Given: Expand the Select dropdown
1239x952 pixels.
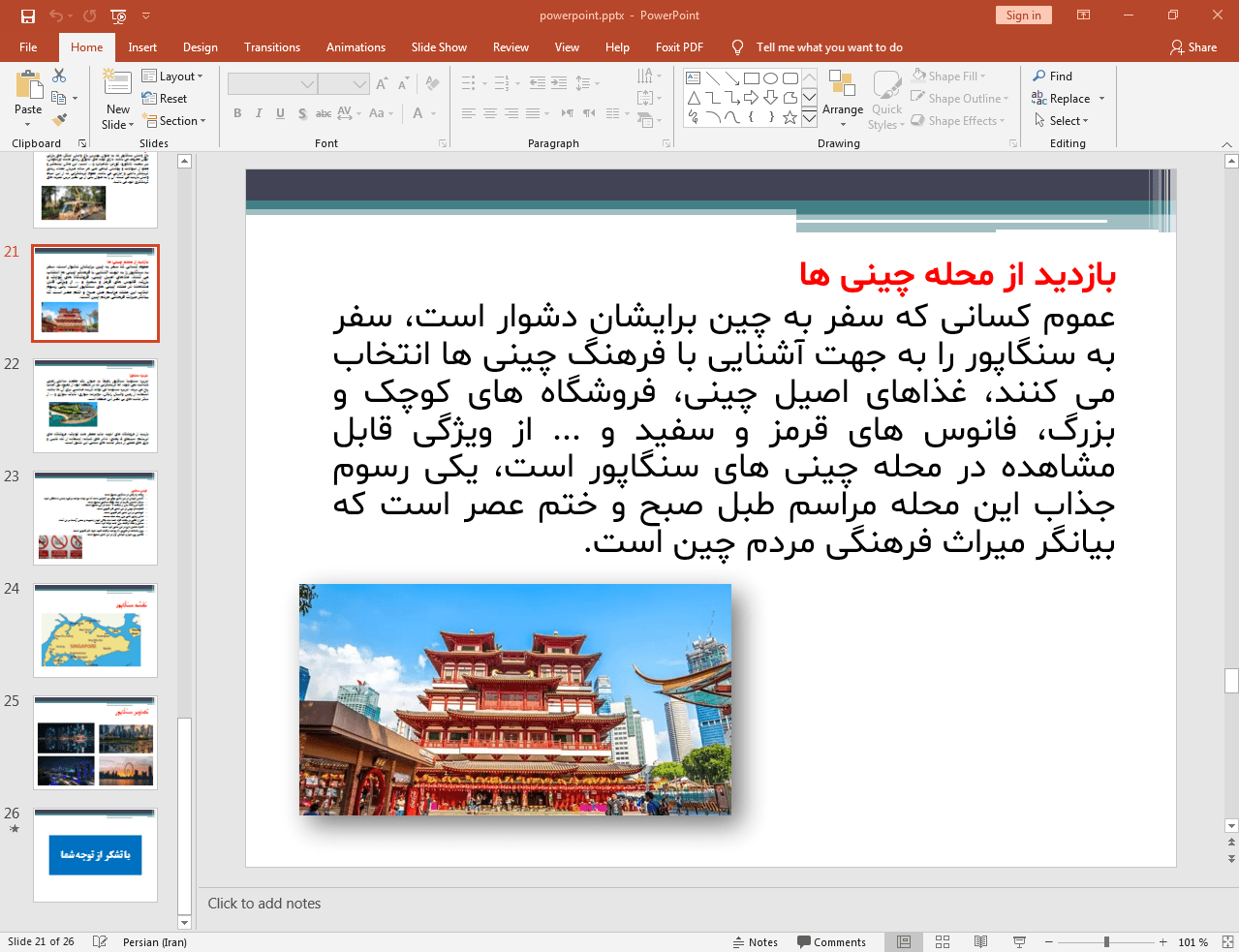Looking at the screenshot, I should click(1062, 121).
